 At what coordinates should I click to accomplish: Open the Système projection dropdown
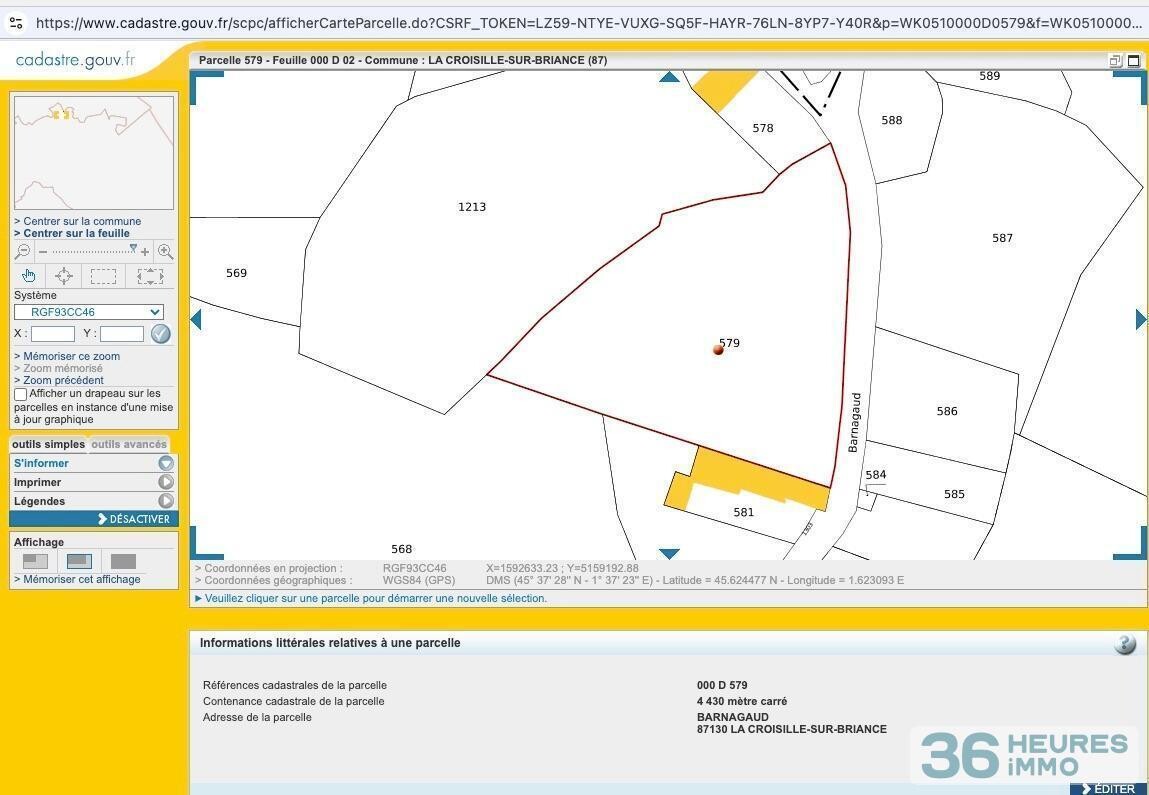click(89, 312)
